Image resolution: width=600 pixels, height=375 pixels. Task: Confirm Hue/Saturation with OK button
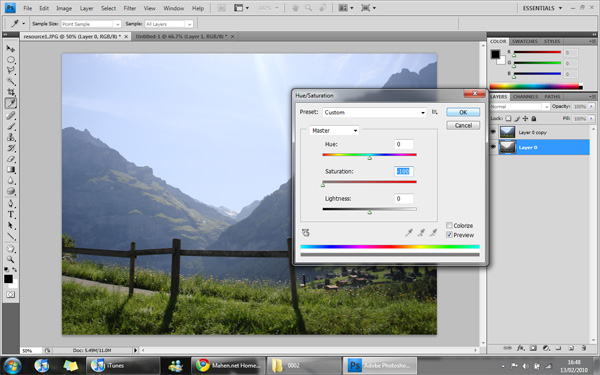tap(463, 112)
